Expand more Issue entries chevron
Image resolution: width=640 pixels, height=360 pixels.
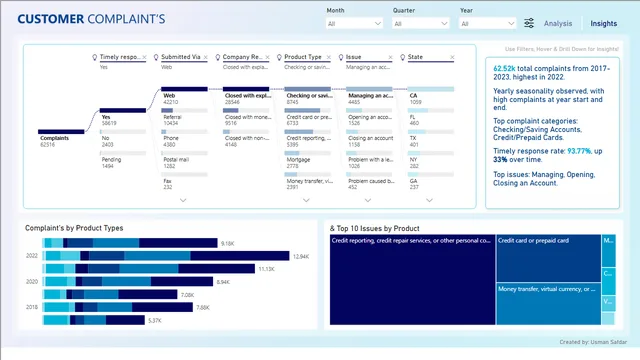[368, 200]
